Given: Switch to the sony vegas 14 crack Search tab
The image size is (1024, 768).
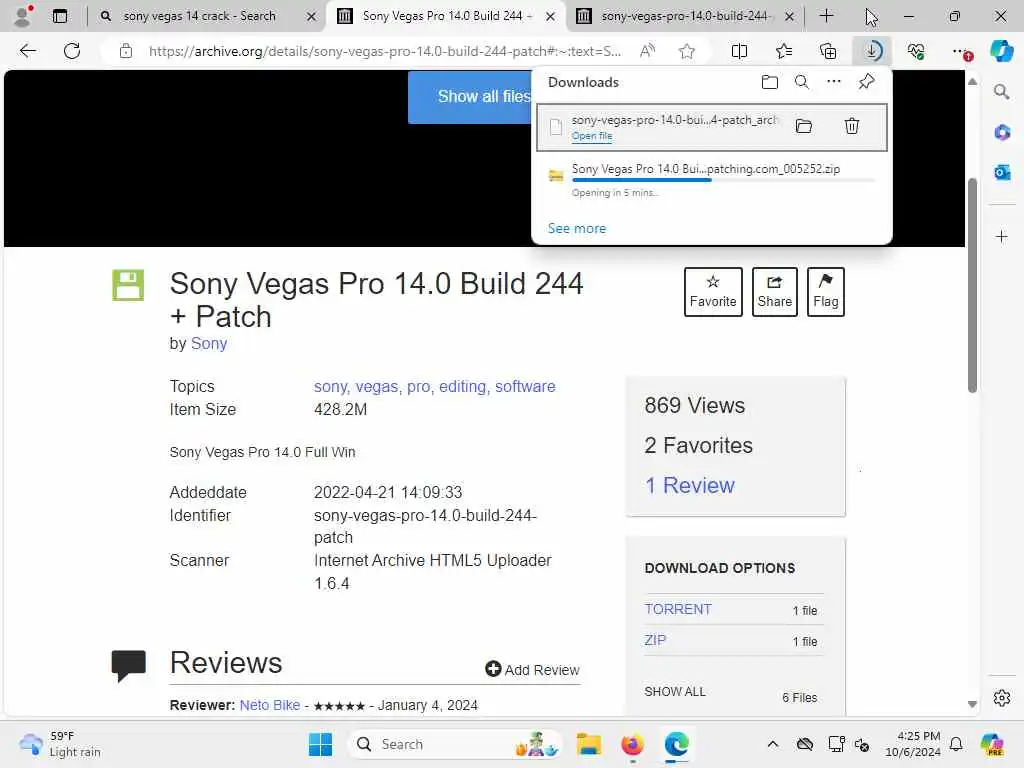Looking at the screenshot, I should click(x=199, y=16).
